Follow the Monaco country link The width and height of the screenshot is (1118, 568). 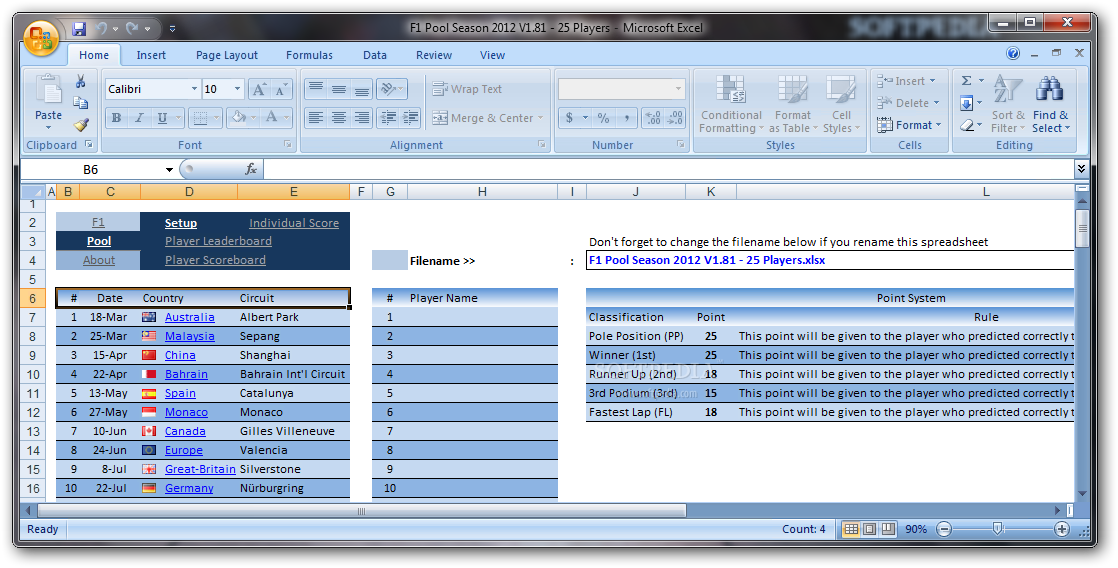[x=186, y=412]
